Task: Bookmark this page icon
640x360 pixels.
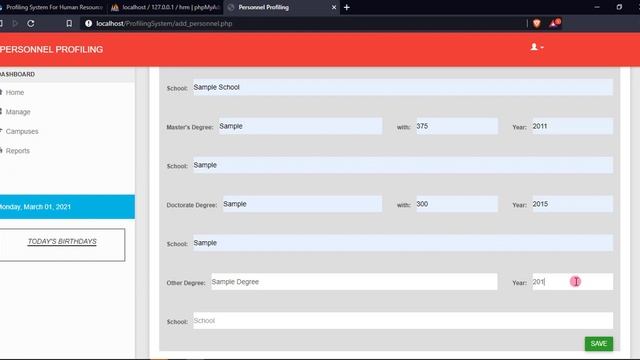Action: tap(69, 24)
